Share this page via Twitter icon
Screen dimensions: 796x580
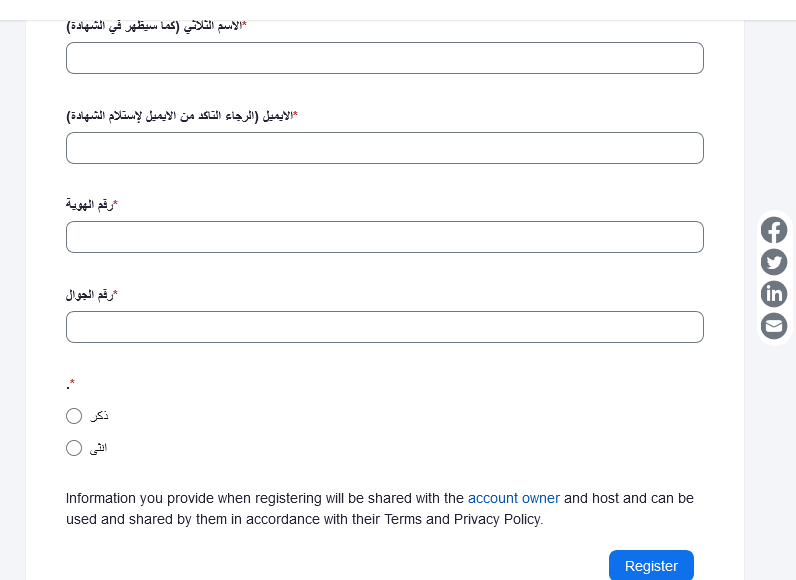tap(774, 262)
